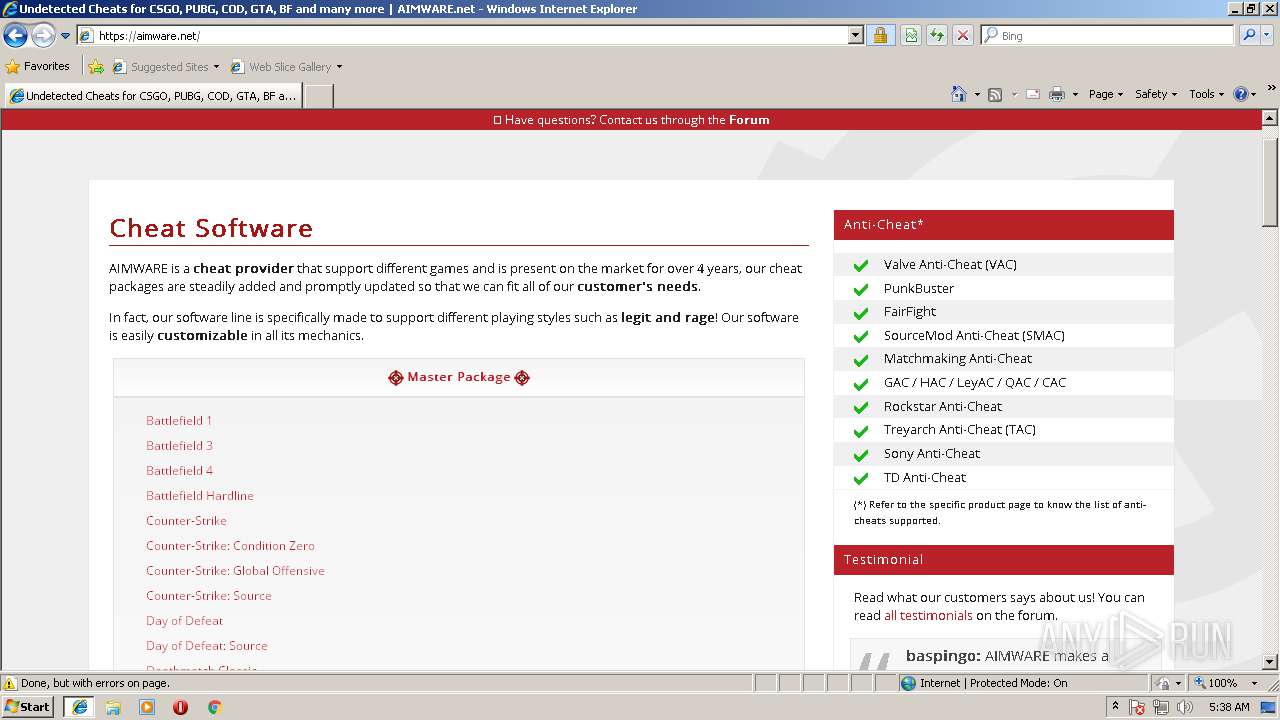The image size is (1280, 720).
Task: Click the Forum link in red banner
Action: point(749,120)
